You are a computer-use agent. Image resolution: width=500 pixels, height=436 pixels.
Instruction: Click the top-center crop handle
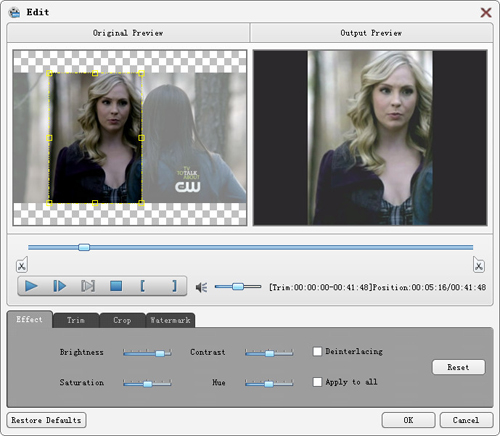click(95, 73)
